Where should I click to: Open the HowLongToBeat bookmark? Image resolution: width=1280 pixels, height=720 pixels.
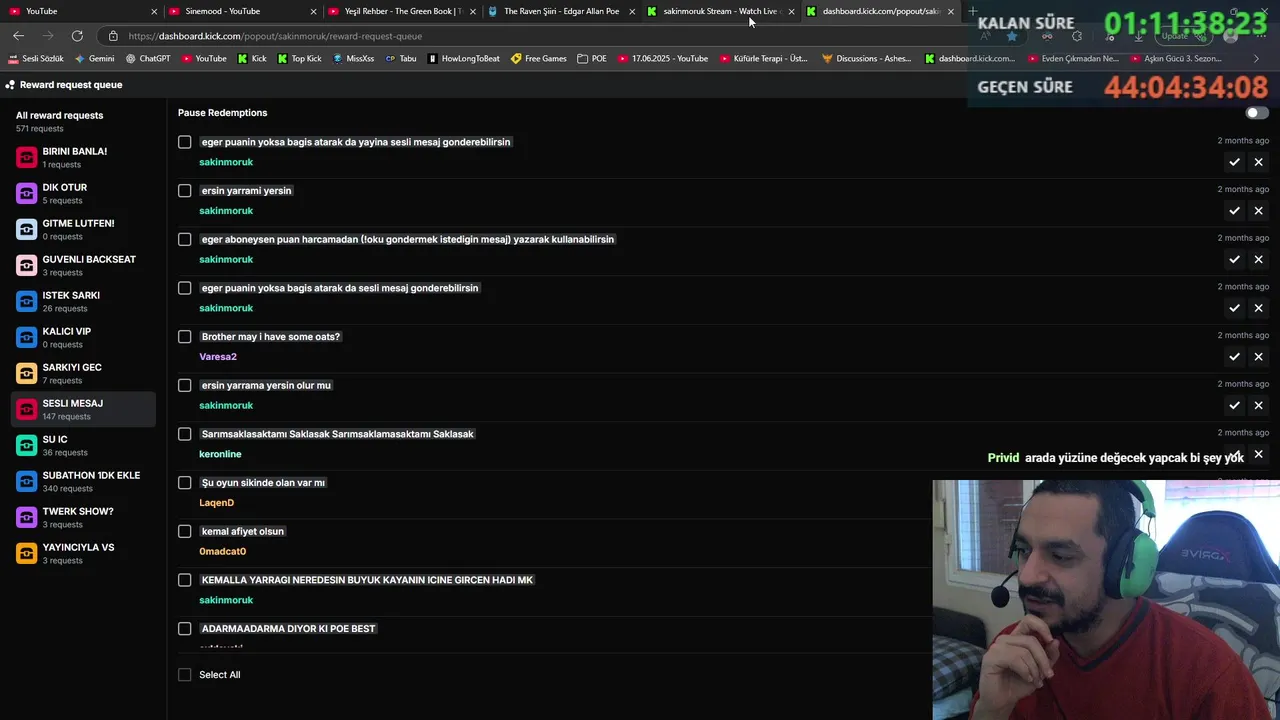point(464,58)
